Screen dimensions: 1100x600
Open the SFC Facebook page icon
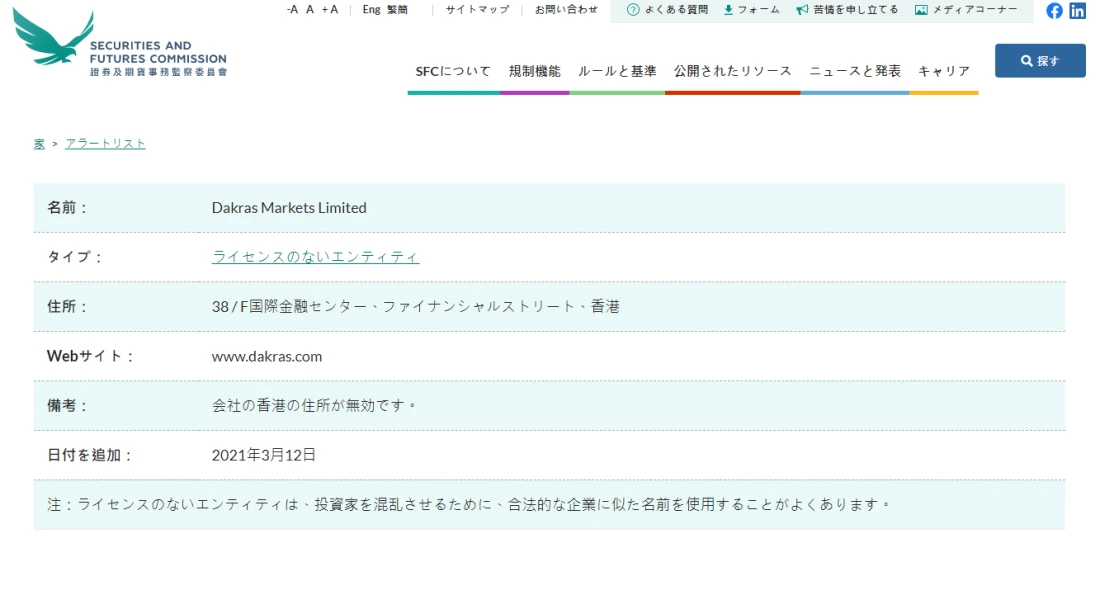[x=1054, y=10]
